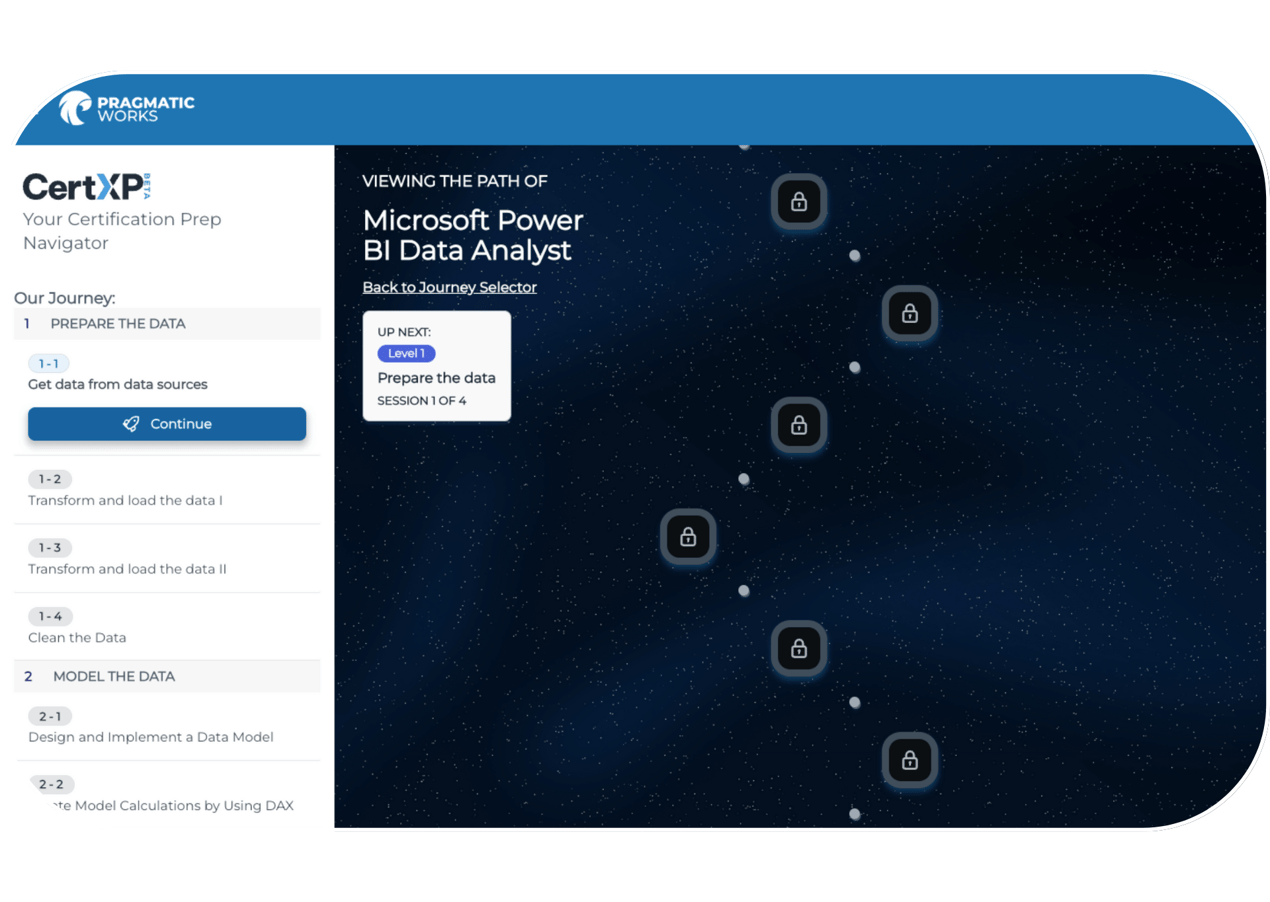Select the topmost locked node on the path
The width and height of the screenshot is (1270, 902).
(799, 202)
